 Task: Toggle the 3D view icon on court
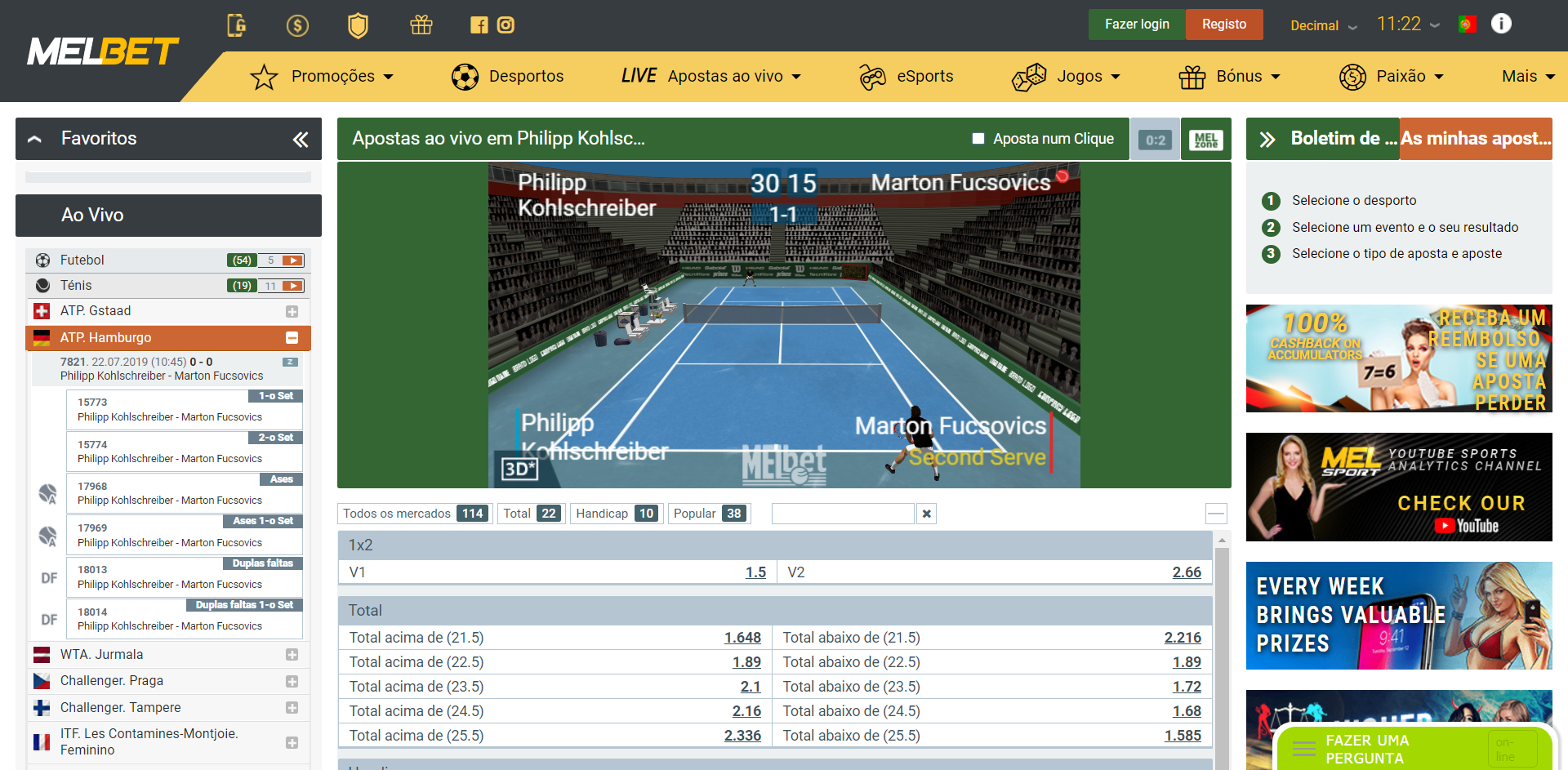[519, 469]
